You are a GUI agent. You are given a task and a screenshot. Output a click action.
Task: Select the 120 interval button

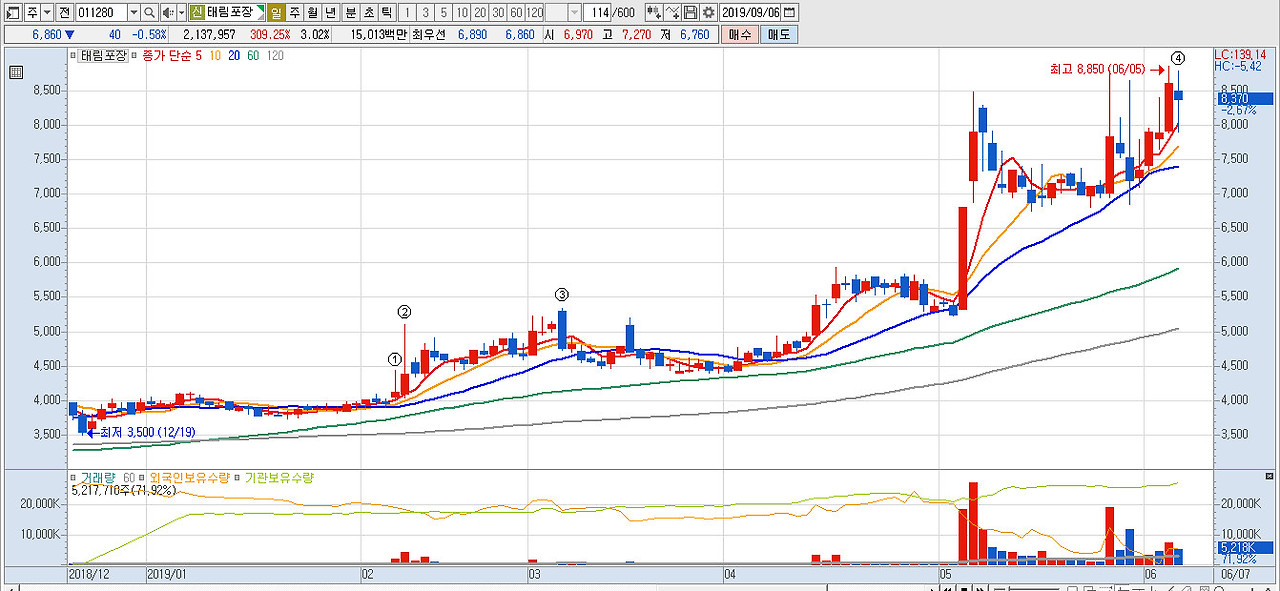point(534,13)
